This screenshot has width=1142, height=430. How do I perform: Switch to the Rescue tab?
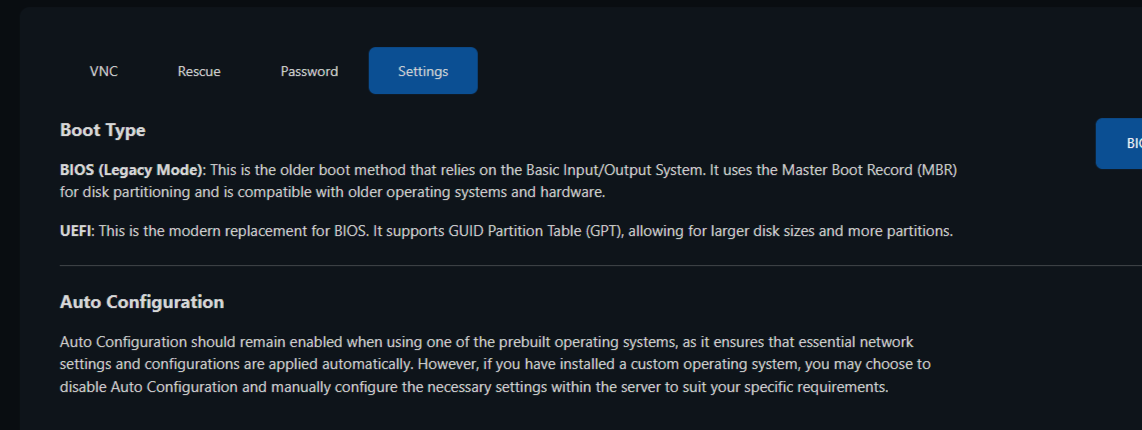pos(199,71)
